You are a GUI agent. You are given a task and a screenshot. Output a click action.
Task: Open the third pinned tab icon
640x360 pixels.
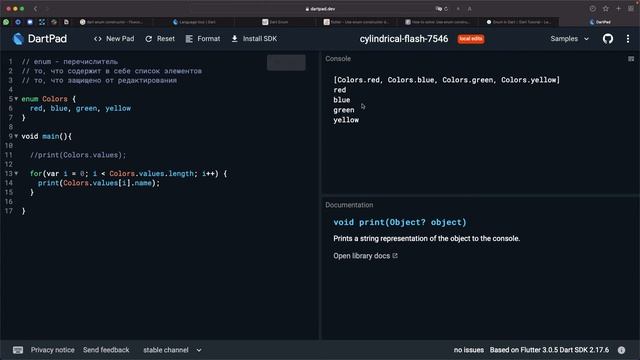[x=30, y=22]
